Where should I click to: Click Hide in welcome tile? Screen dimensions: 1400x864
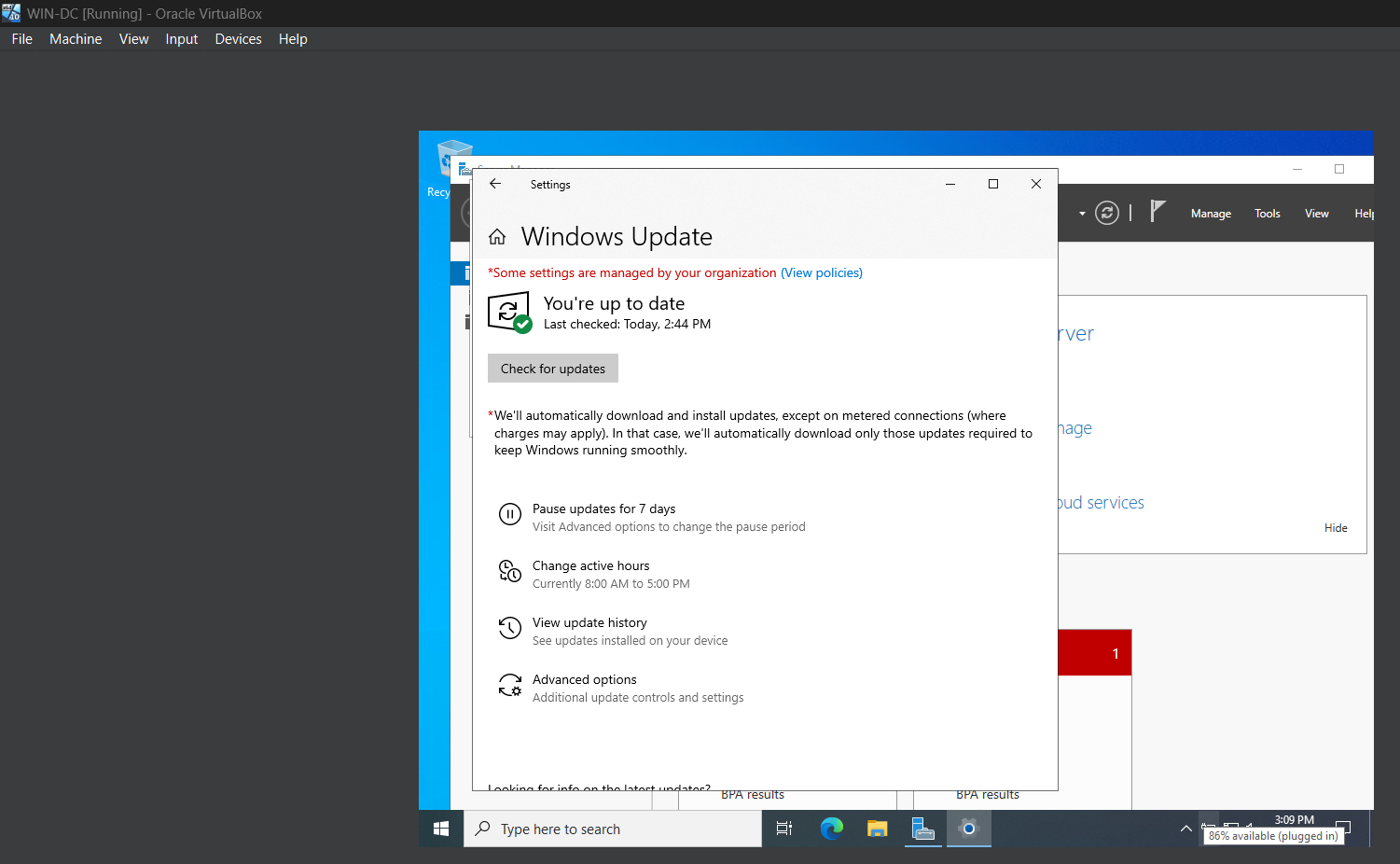pyautogui.click(x=1336, y=528)
